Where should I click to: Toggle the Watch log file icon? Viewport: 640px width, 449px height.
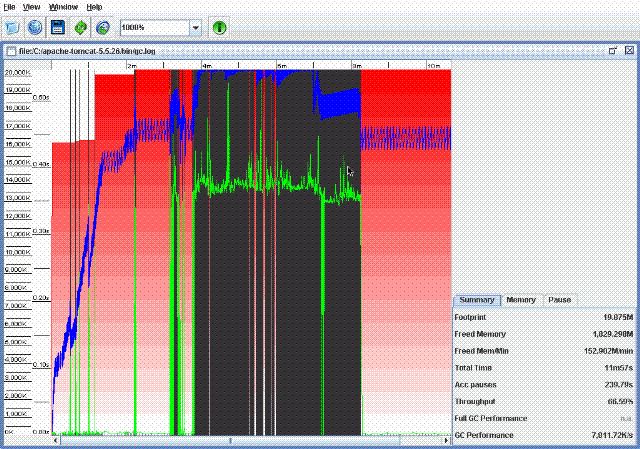pyautogui.click(x=103, y=28)
